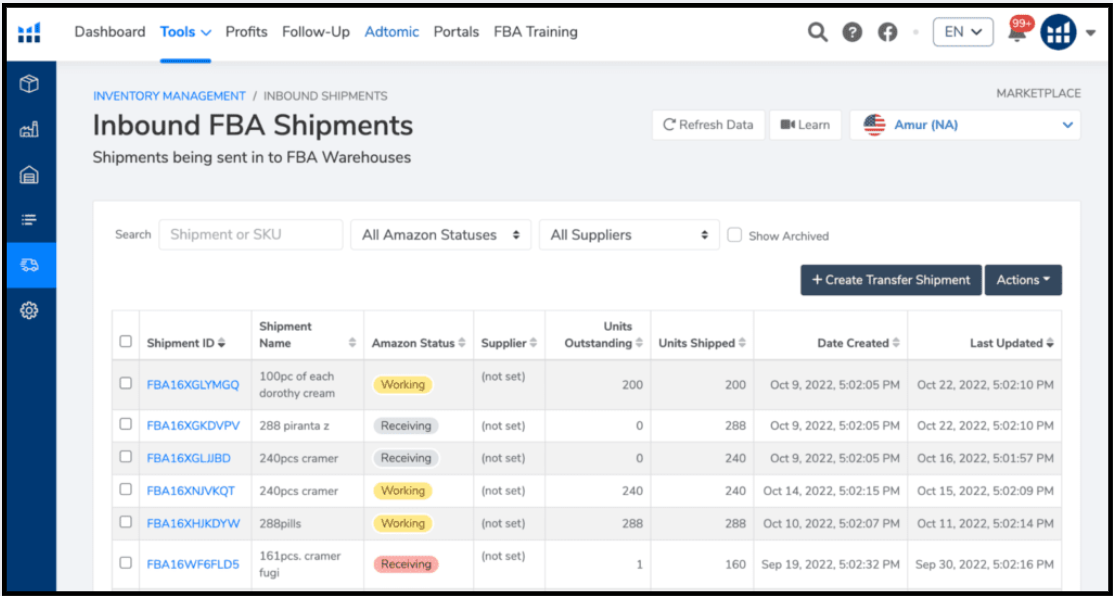The width and height of the screenshot is (1113, 596).
Task: Open the help question mark icon
Action: coord(852,33)
